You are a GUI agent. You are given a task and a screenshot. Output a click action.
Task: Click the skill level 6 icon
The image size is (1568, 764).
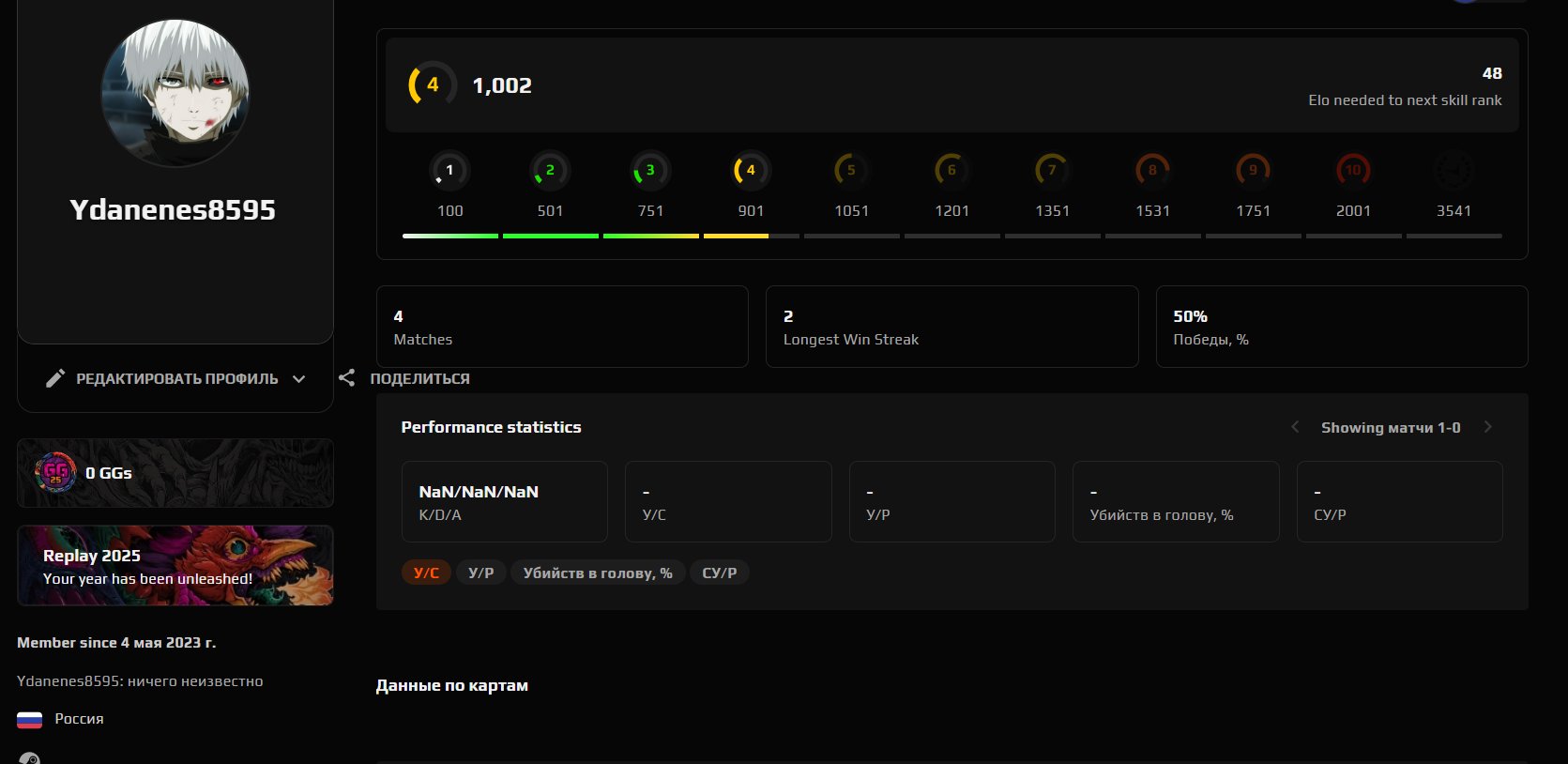click(x=951, y=171)
